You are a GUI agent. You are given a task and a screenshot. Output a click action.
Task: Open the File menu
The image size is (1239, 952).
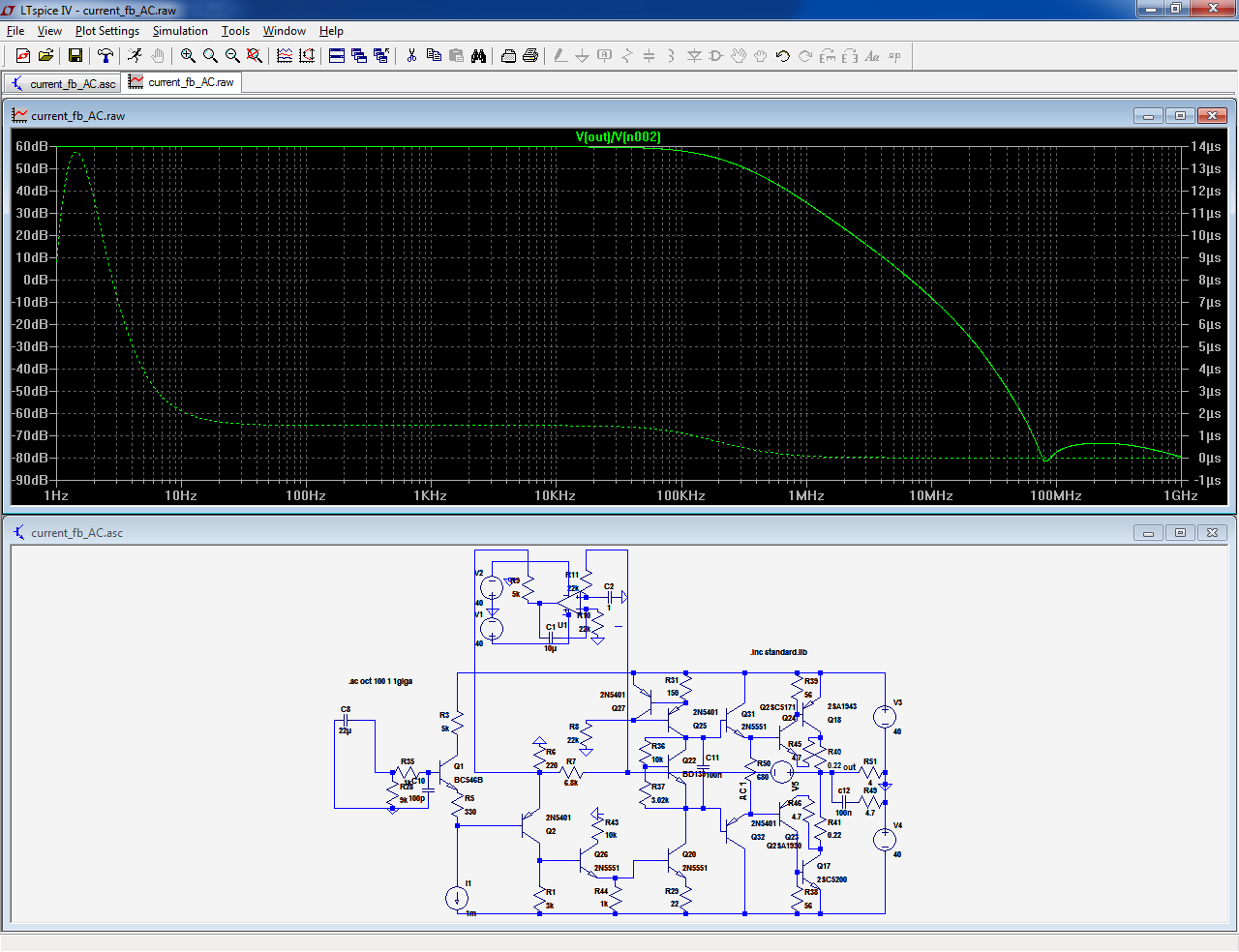(x=15, y=31)
